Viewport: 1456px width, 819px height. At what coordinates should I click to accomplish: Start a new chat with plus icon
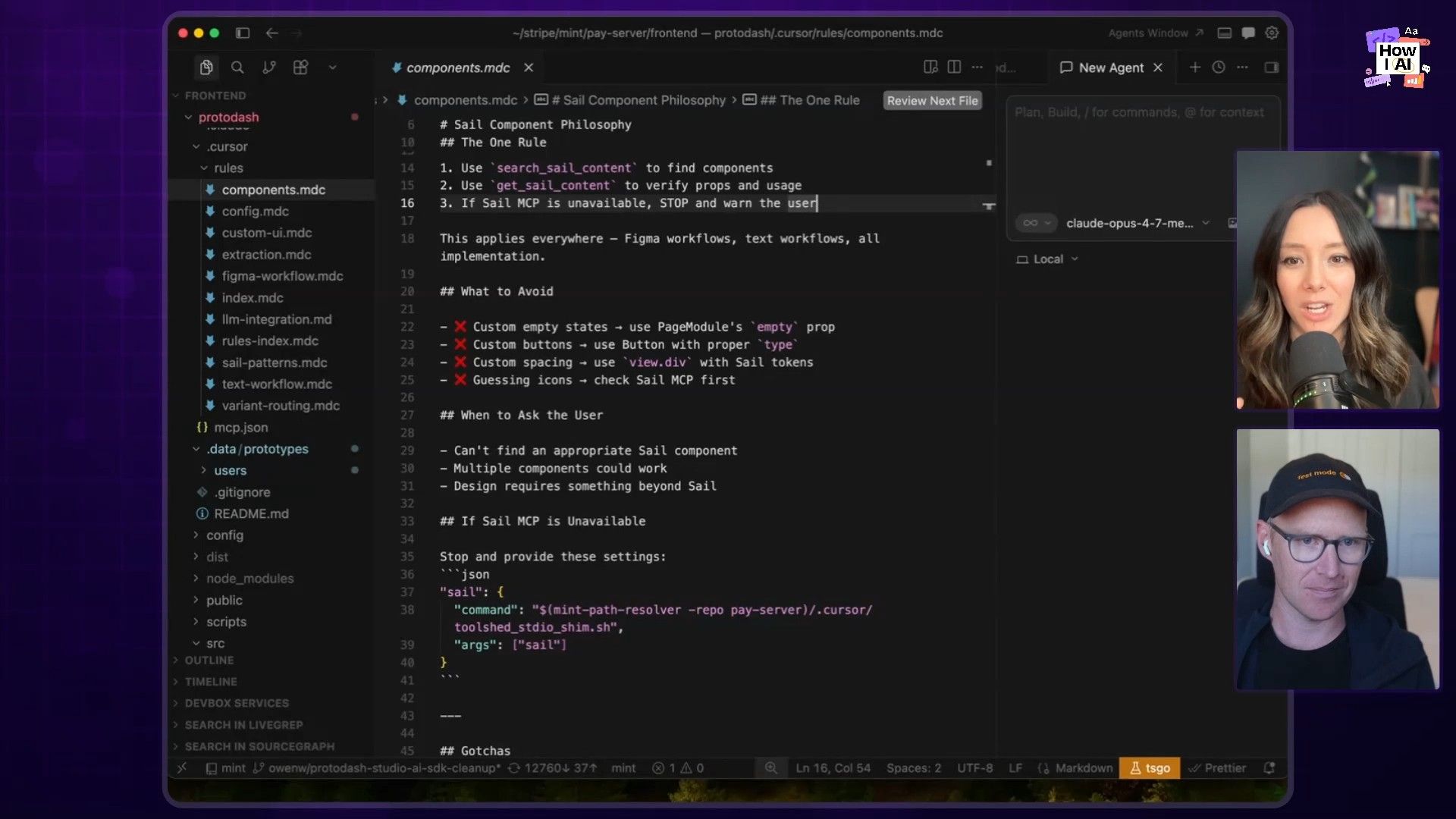coord(1195,67)
